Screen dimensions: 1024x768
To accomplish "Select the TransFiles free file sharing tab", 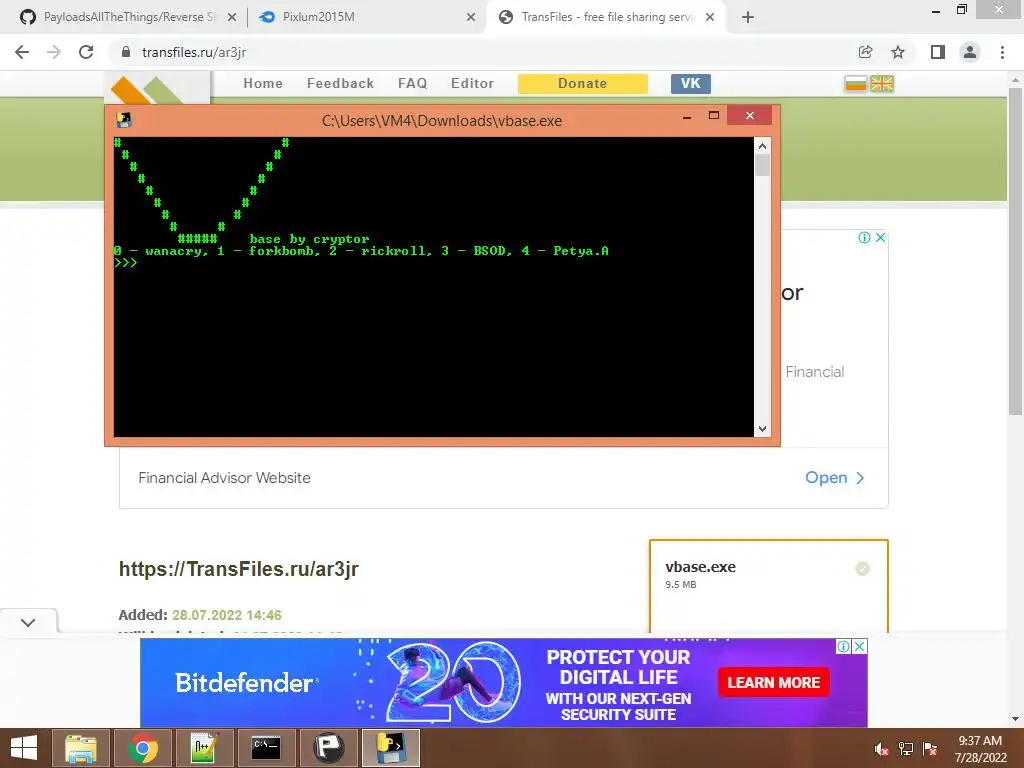I will tap(605, 18).
